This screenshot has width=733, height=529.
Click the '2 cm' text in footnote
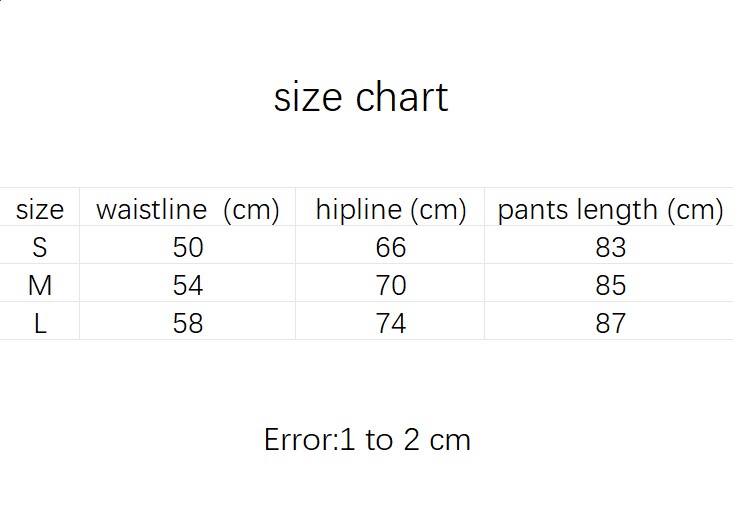click(x=437, y=440)
